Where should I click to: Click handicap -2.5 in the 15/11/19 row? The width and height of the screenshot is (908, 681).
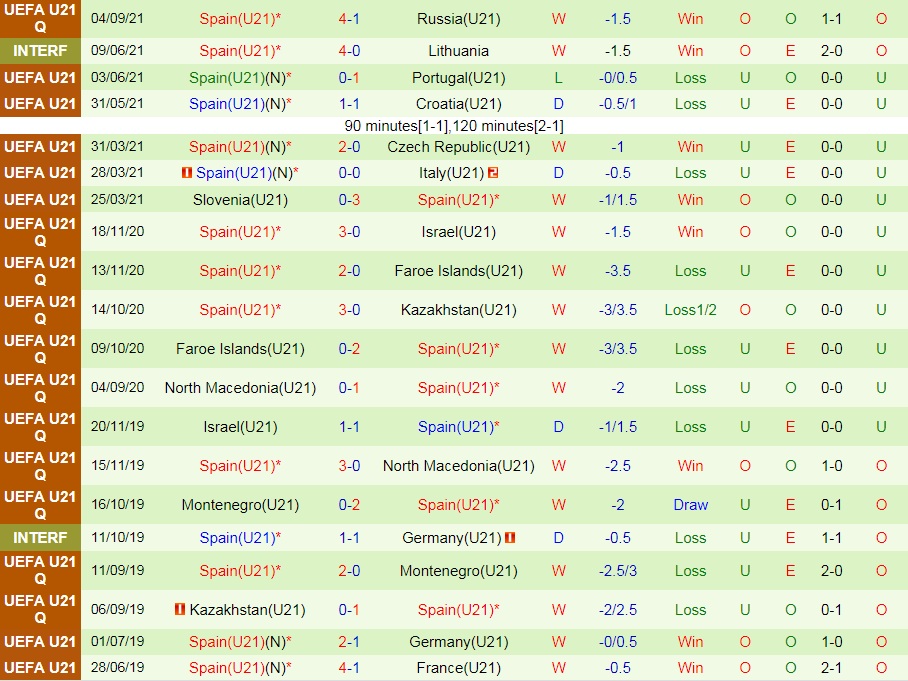(618, 466)
